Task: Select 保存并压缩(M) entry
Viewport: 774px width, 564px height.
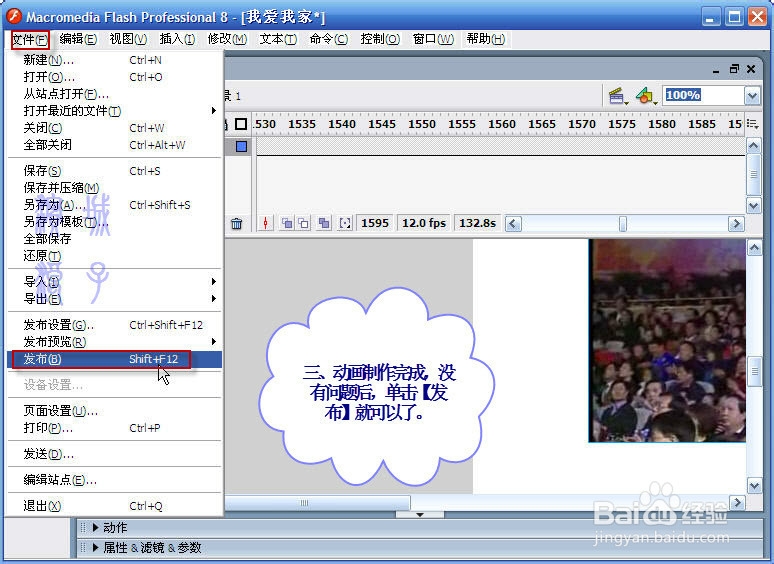Action: [115, 188]
